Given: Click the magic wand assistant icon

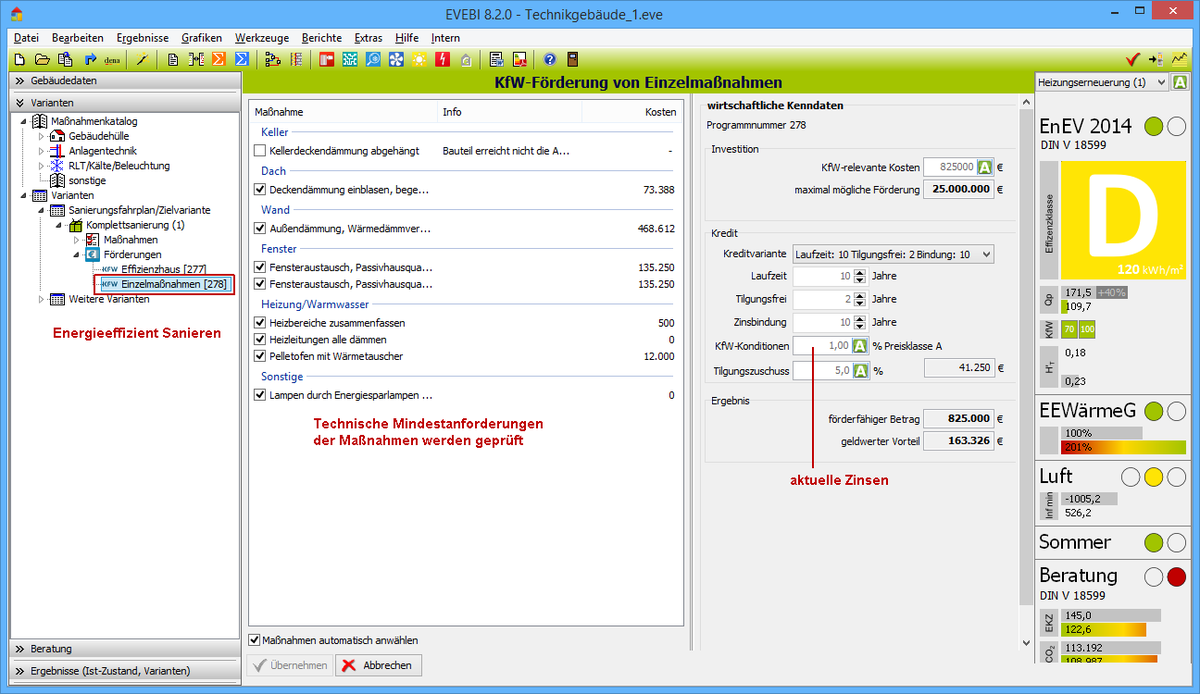Looking at the screenshot, I should click(x=142, y=59).
